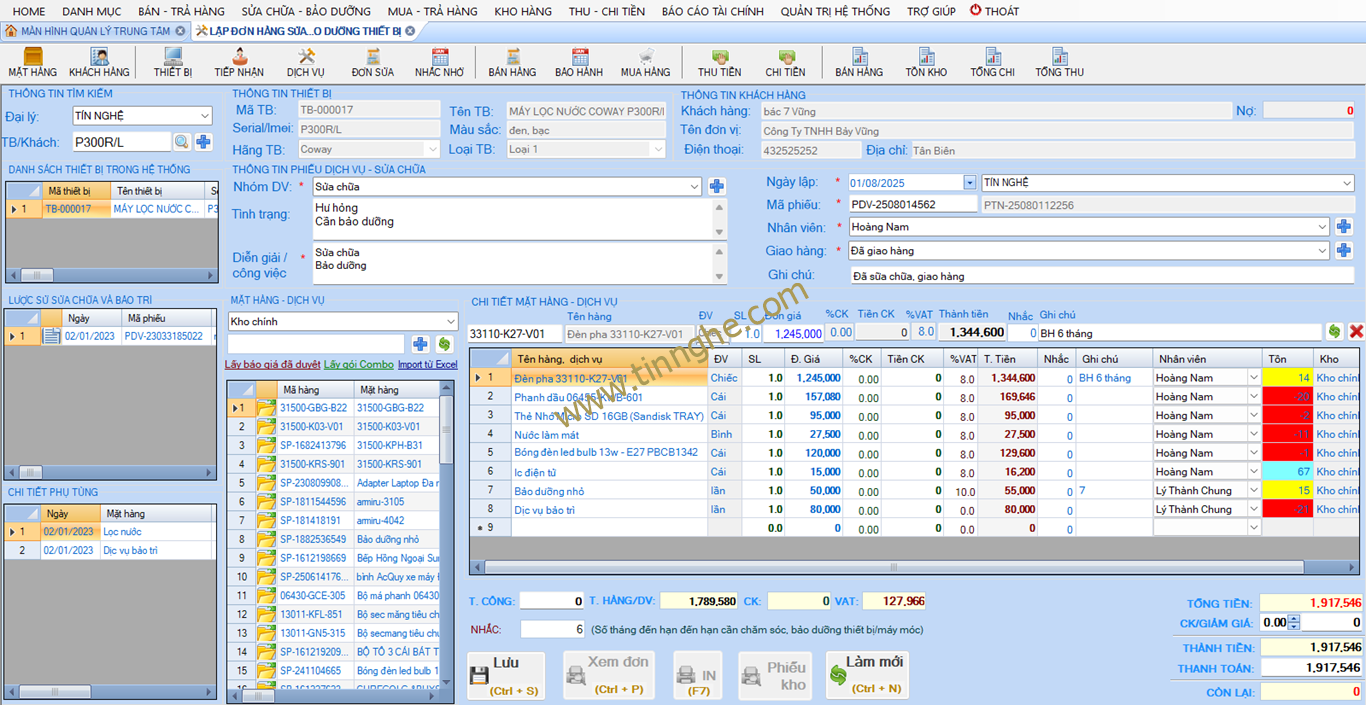The width and height of the screenshot is (1366, 705).
Task: Select the Ic điện tử item cell
Action: (608, 472)
